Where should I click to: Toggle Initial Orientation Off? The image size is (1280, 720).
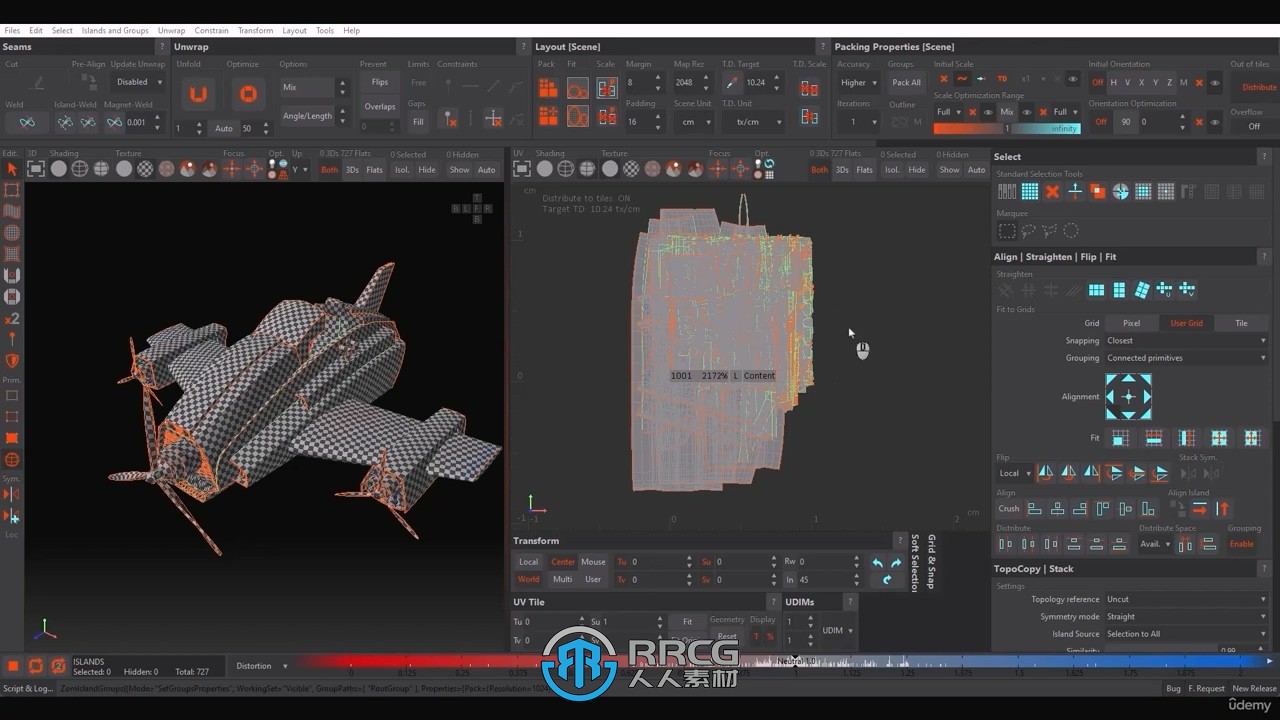click(x=1097, y=83)
